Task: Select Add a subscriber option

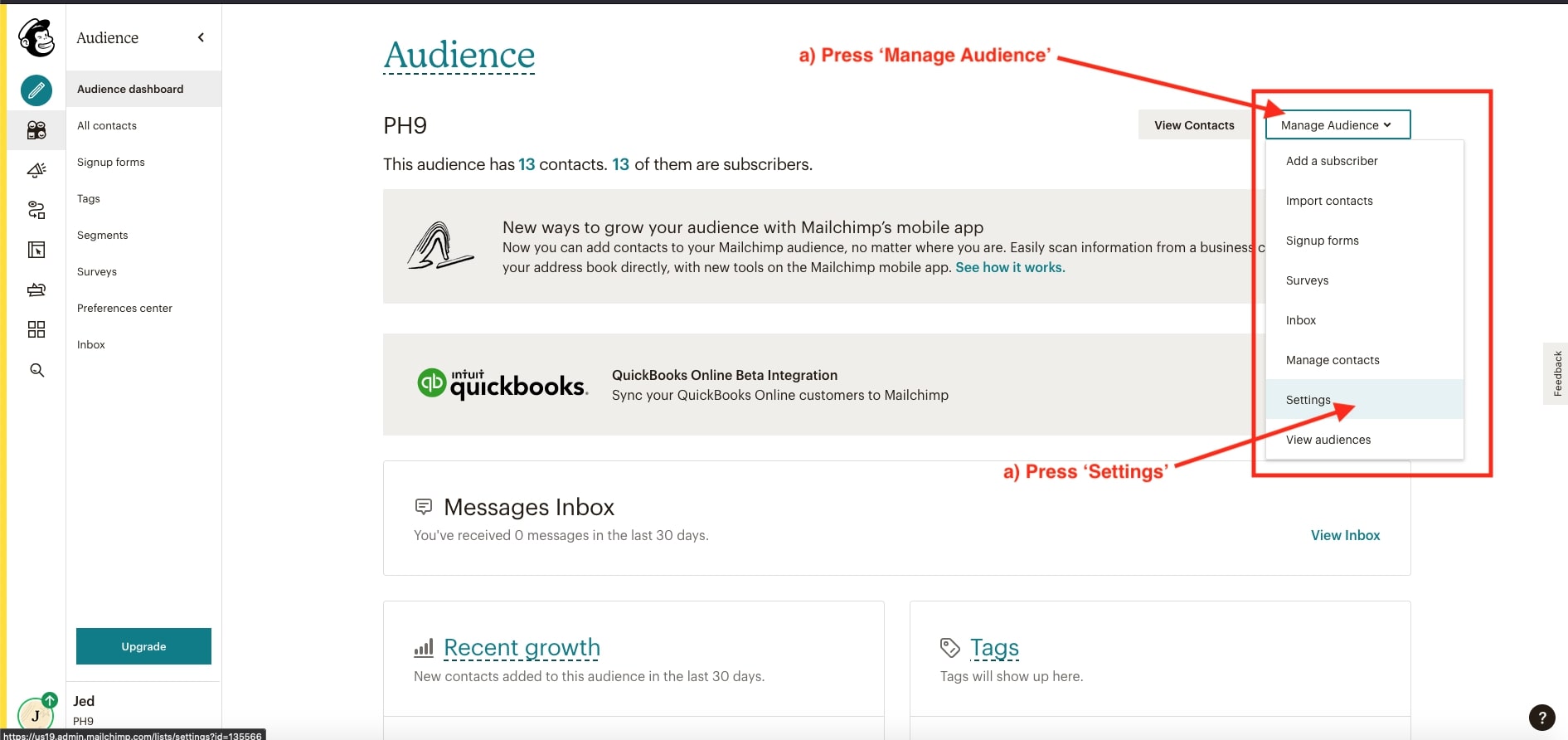Action: click(1332, 161)
